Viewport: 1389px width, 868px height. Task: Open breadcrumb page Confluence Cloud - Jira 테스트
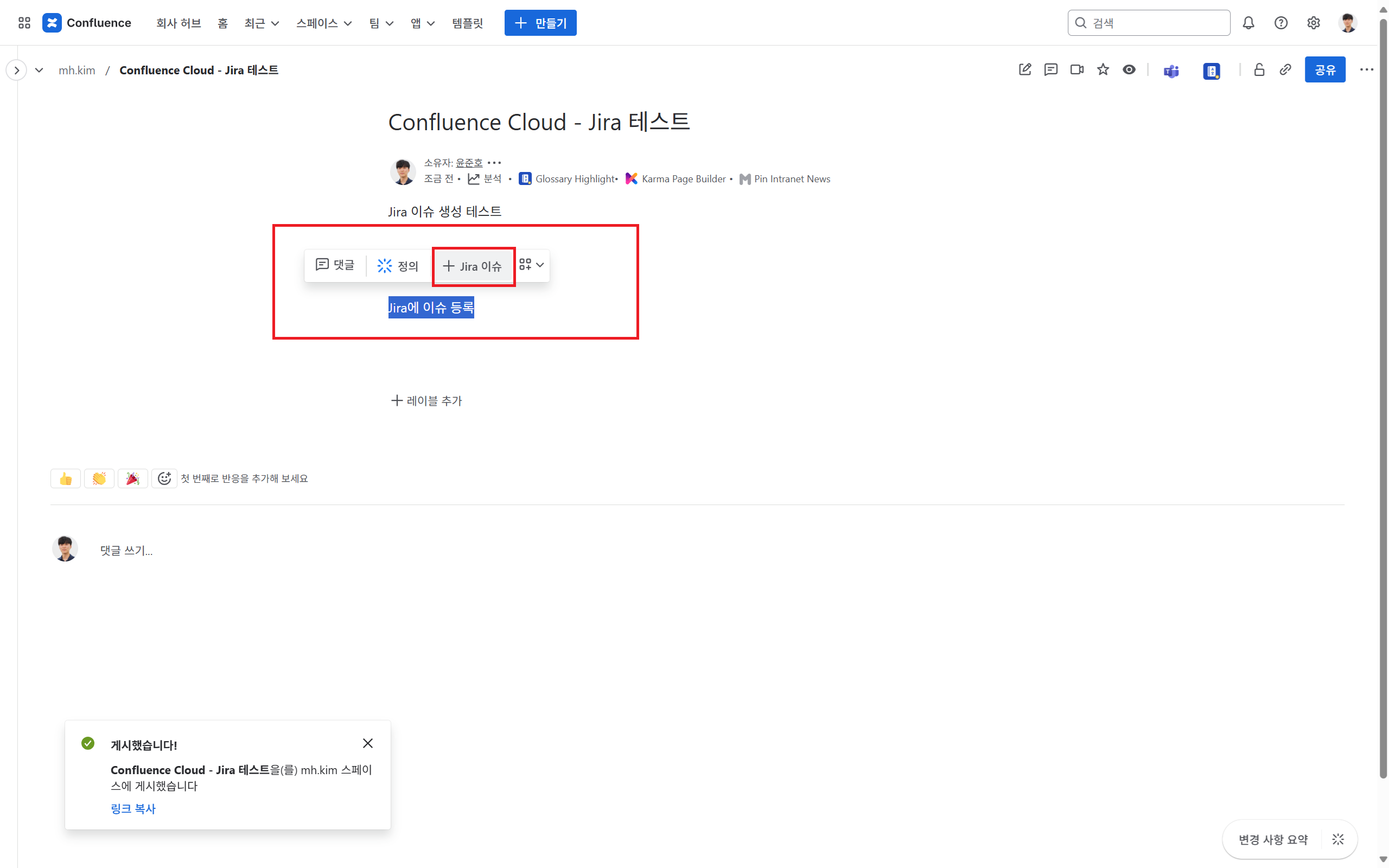click(199, 70)
